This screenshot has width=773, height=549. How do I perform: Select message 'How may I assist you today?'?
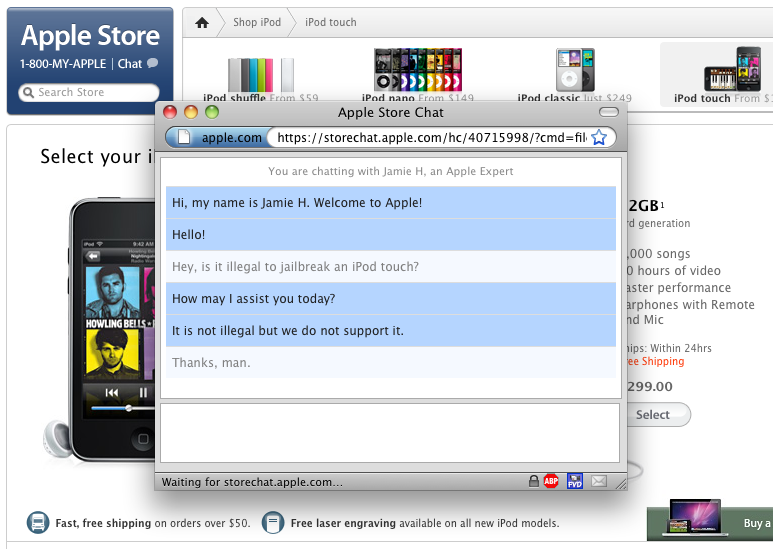click(x=390, y=299)
